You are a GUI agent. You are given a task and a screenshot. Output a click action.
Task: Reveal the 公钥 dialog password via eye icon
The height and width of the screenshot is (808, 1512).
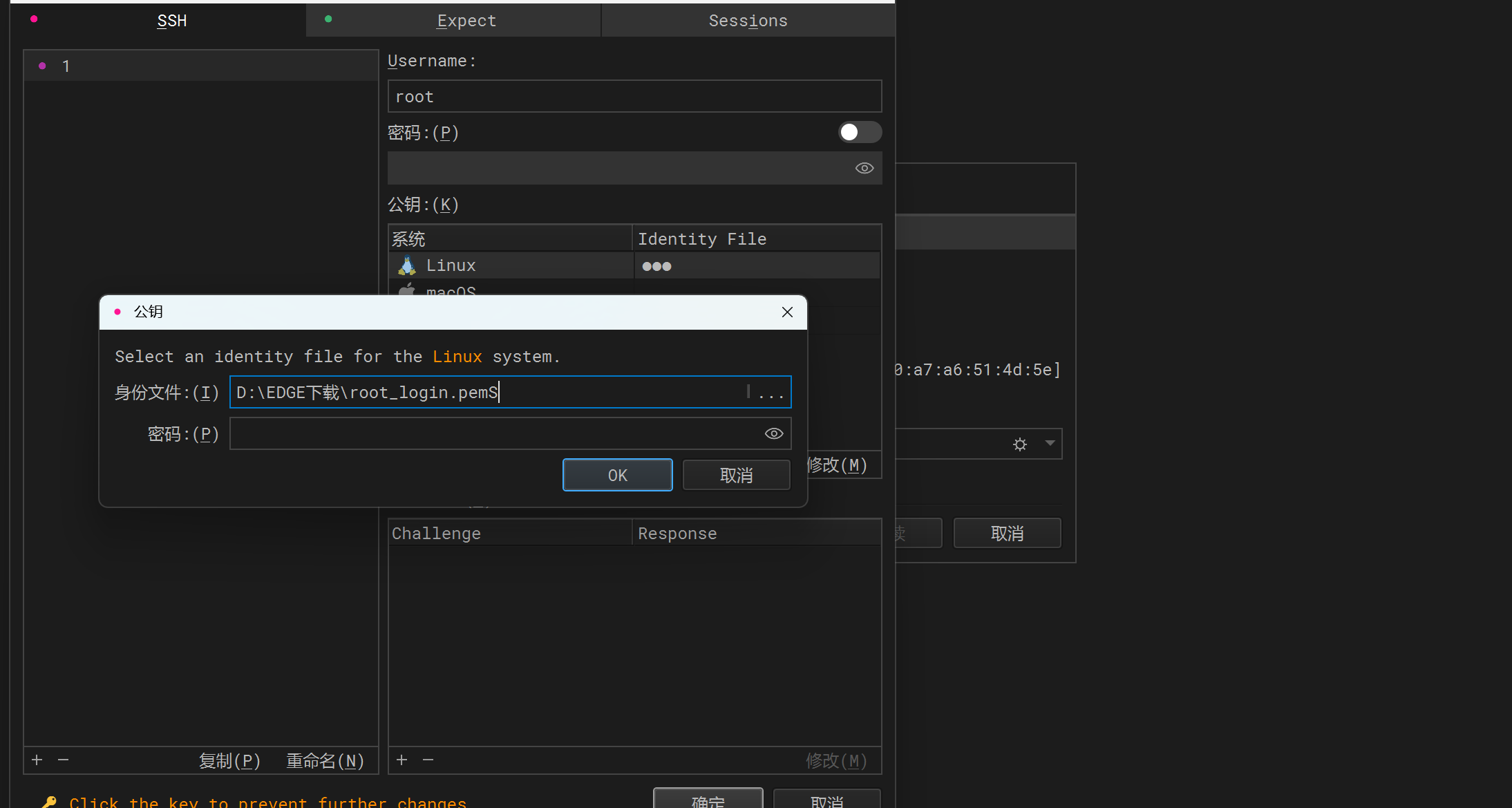(x=774, y=434)
